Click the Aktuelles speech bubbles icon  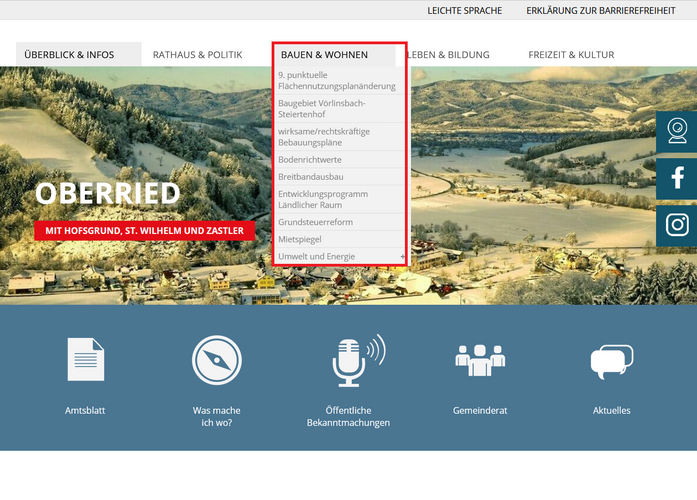[611, 361]
